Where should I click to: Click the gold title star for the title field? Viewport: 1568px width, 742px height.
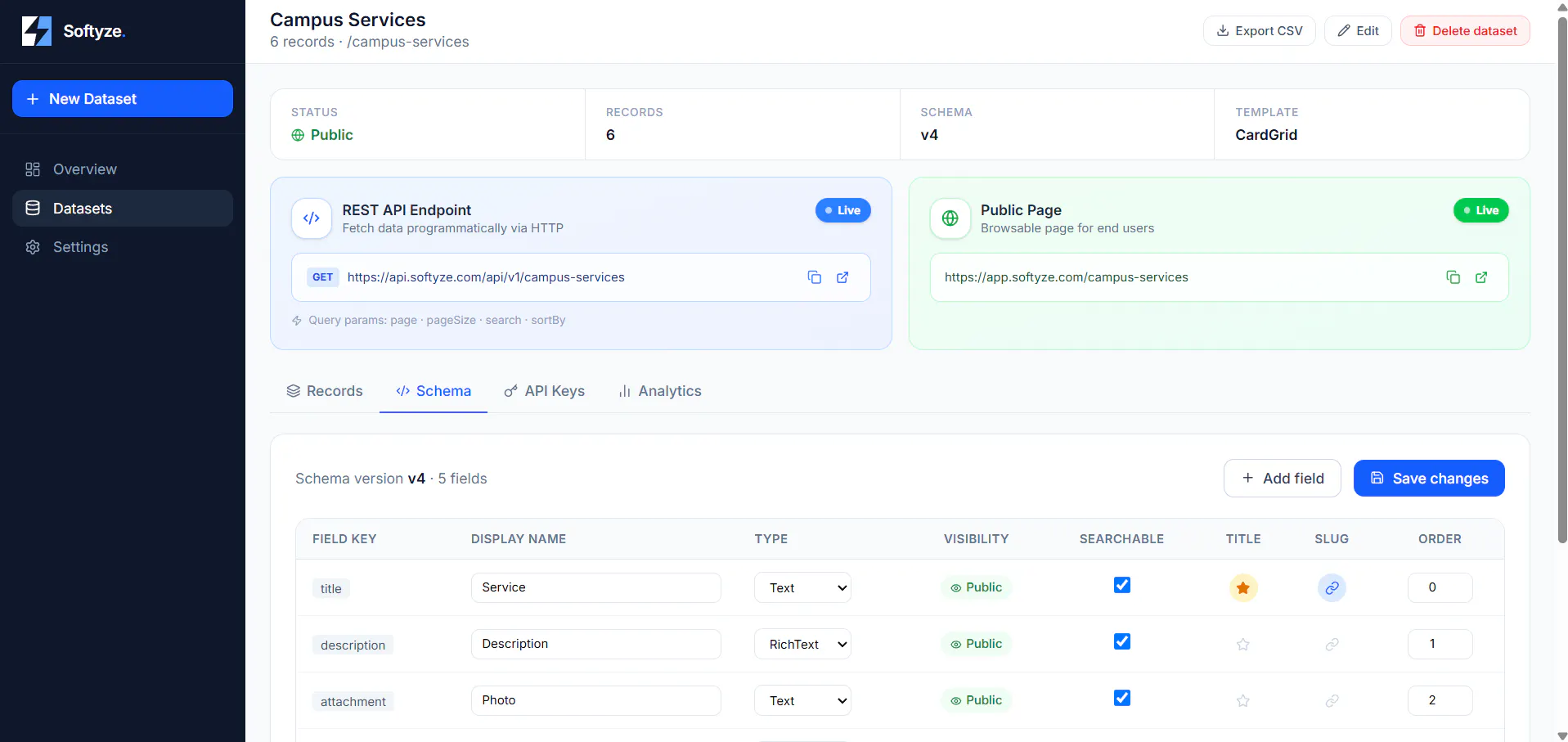(x=1243, y=587)
